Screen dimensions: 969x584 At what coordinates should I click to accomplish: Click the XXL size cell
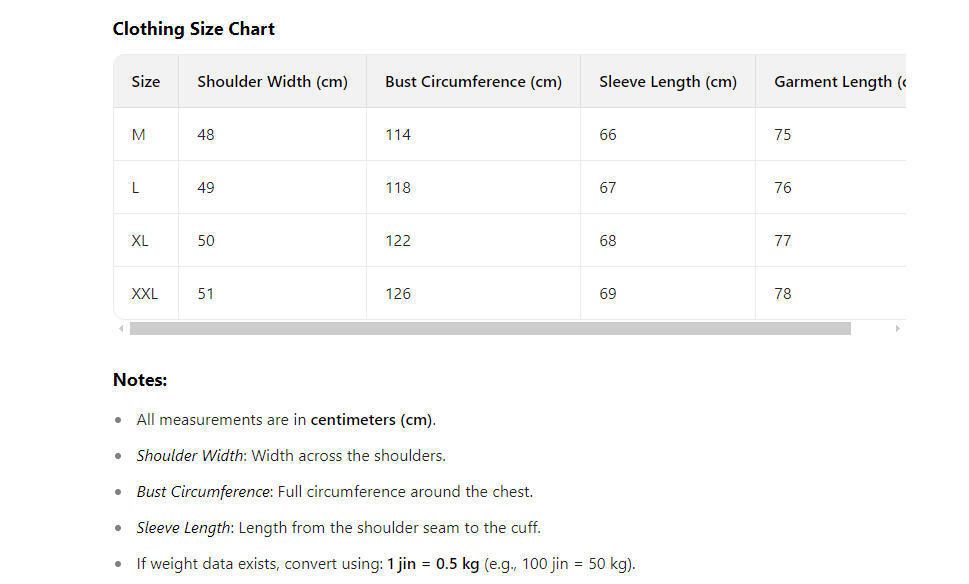point(145,294)
